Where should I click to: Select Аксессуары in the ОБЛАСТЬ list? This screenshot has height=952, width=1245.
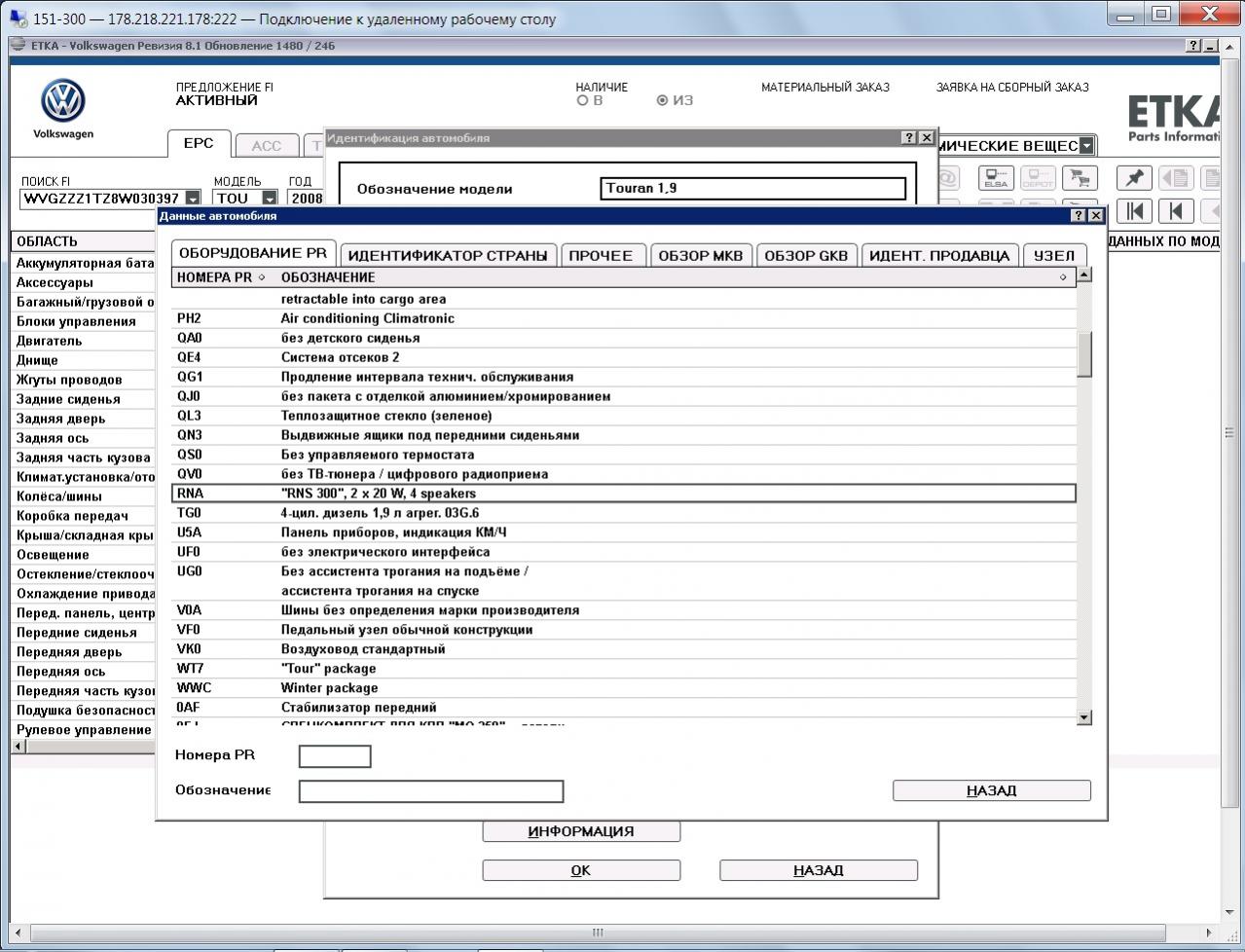click(83, 282)
